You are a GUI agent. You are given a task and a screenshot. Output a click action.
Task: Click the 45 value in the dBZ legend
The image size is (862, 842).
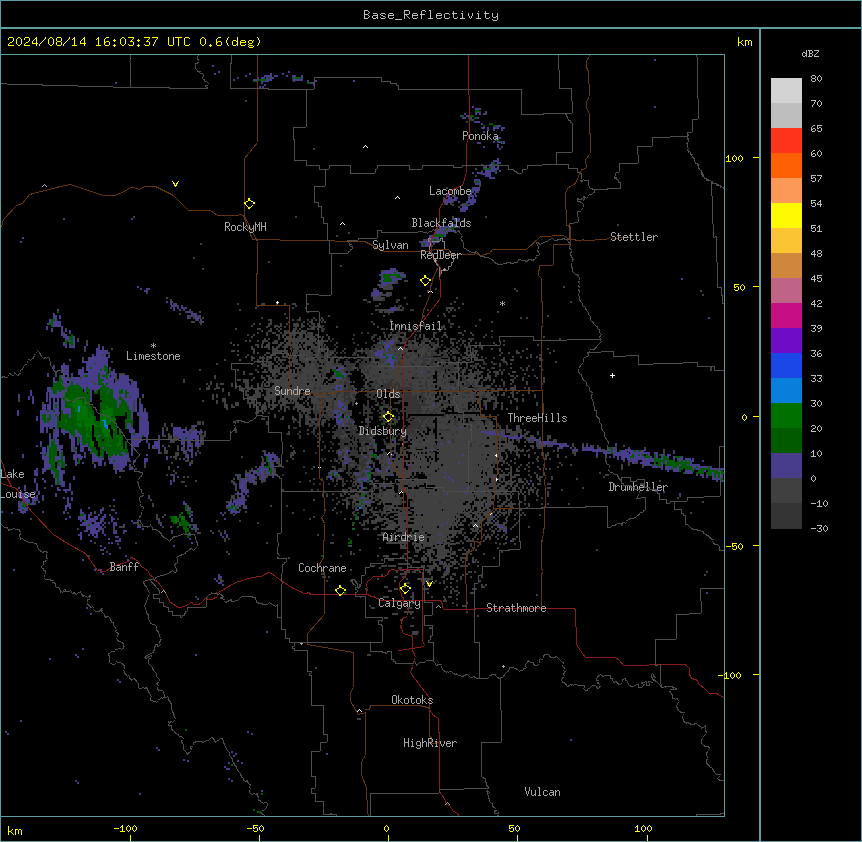pos(816,279)
